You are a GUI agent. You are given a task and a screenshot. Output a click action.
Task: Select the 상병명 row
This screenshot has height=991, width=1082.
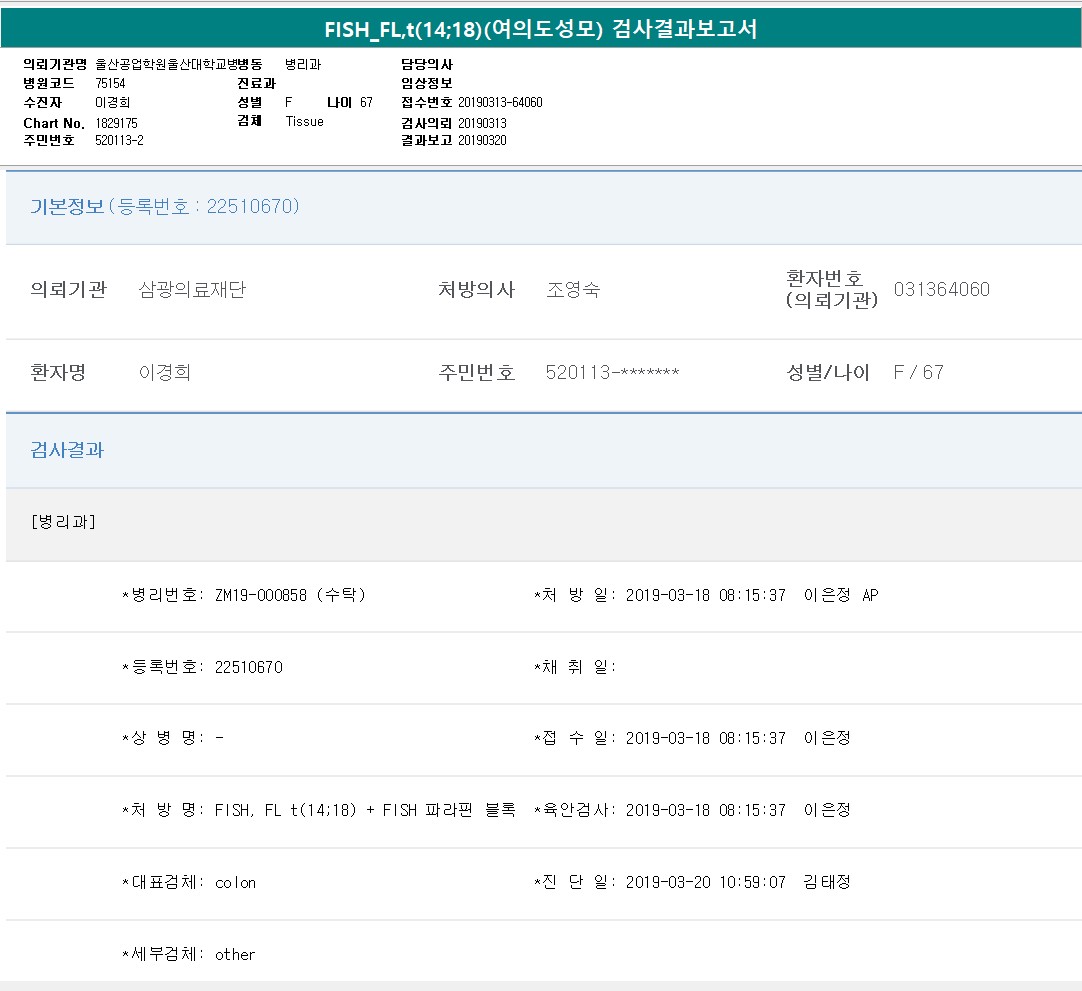pyautogui.click(x=173, y=738)
